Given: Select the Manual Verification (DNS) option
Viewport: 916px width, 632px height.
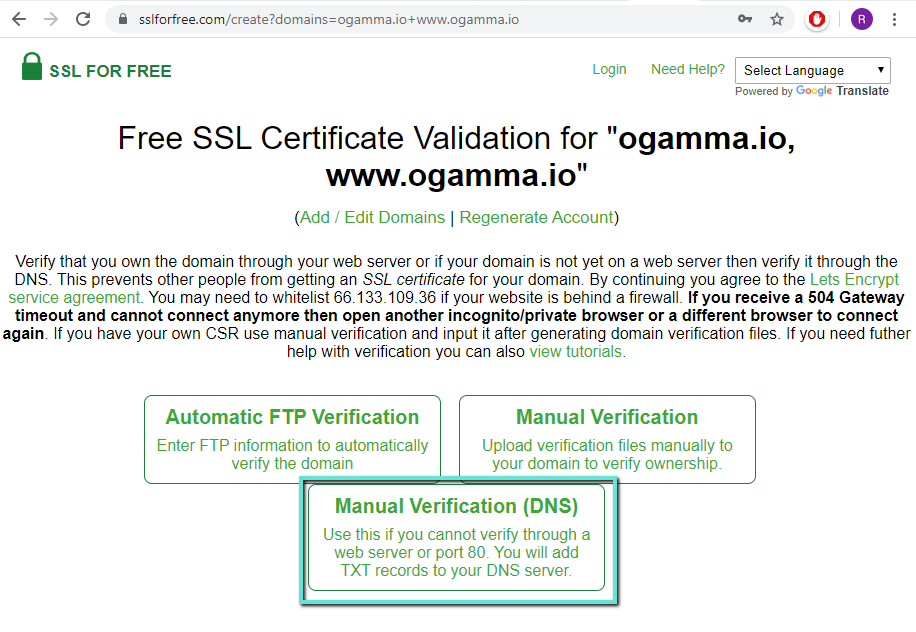Looking at the screenshot, I should click(456, 537).
